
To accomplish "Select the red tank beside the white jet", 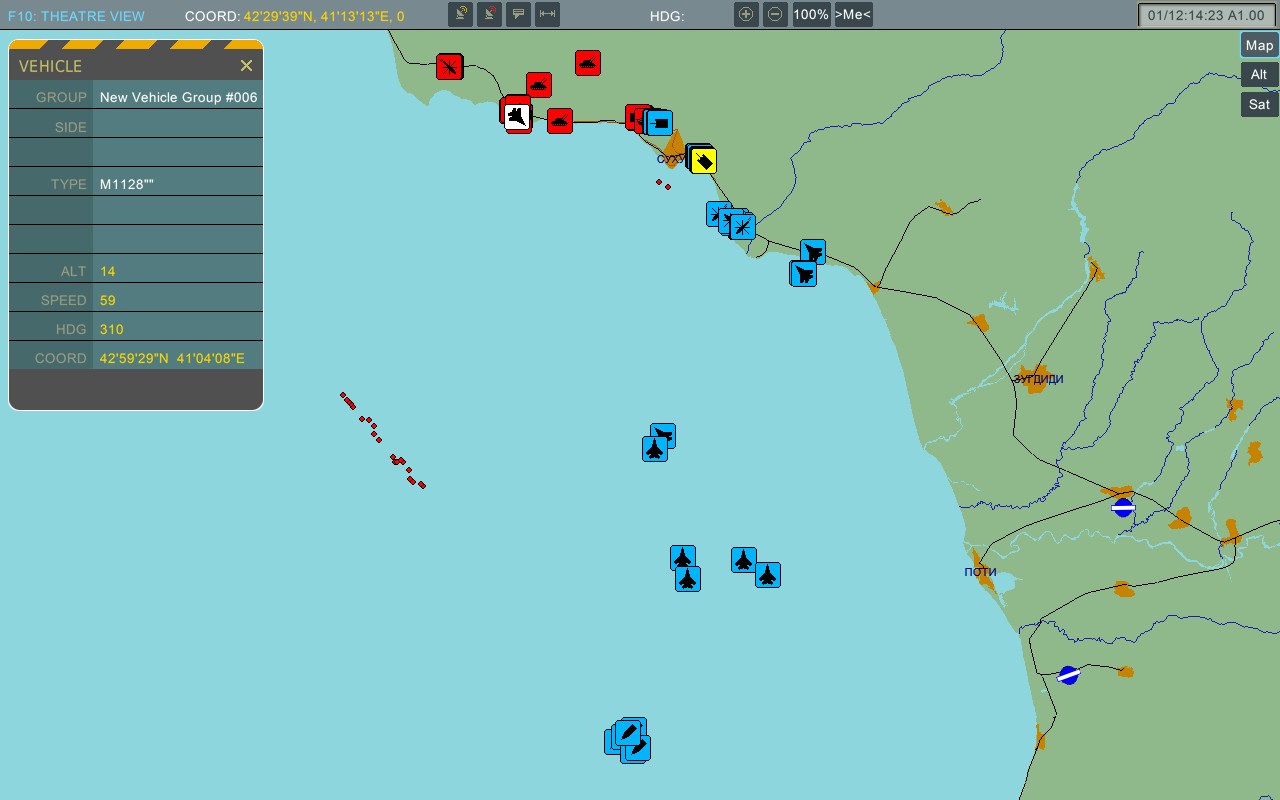I will coord(539,84).
